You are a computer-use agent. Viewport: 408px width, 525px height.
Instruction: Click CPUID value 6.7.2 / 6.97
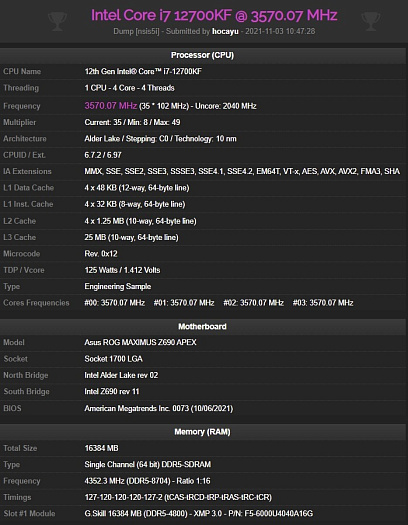point(103,155)
